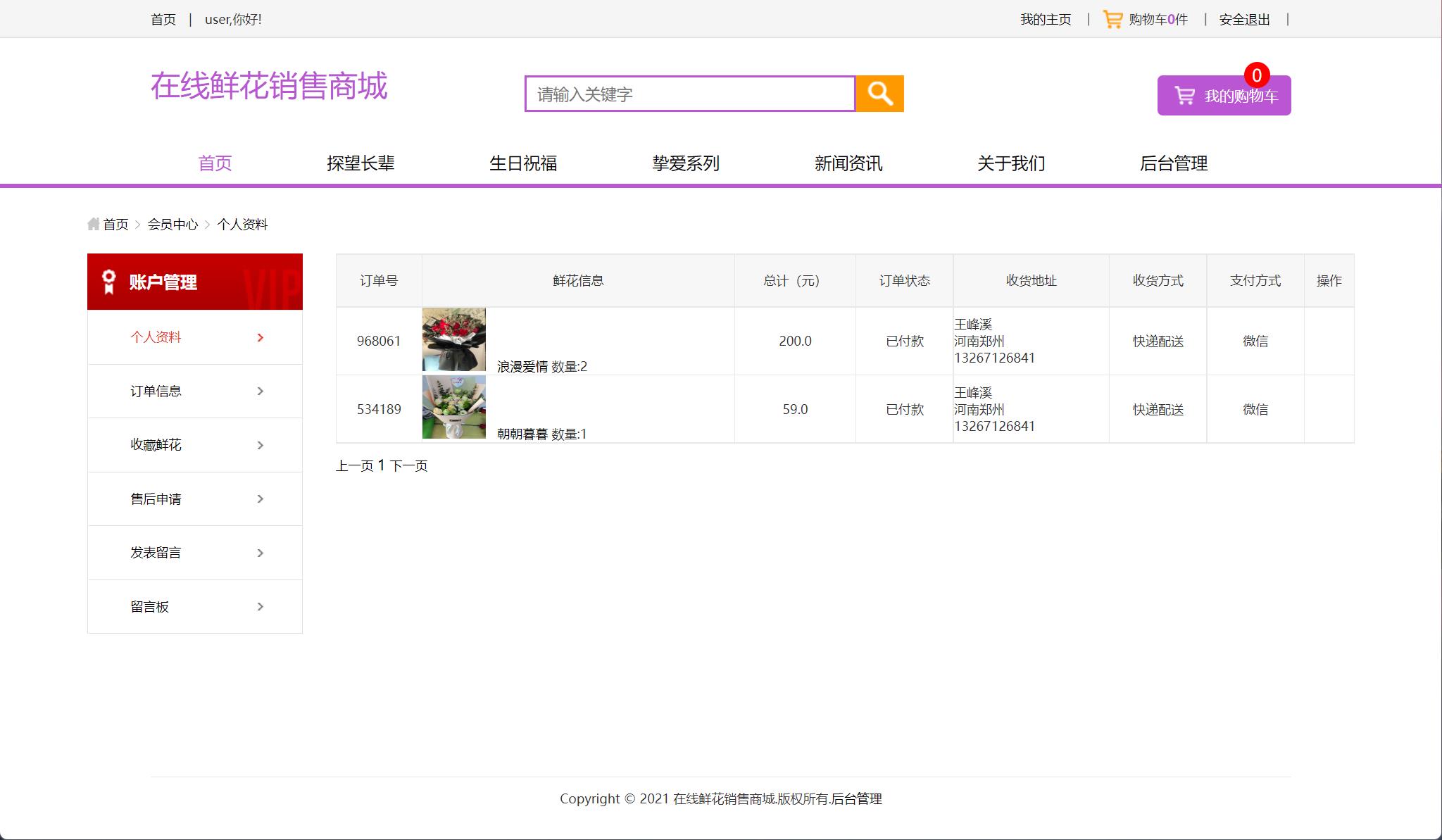The width and height of the screenshot is (1442, 840).
Task: Open the 朝朝暮暮 bouquet thumbnail
Action: pos(453,408)
